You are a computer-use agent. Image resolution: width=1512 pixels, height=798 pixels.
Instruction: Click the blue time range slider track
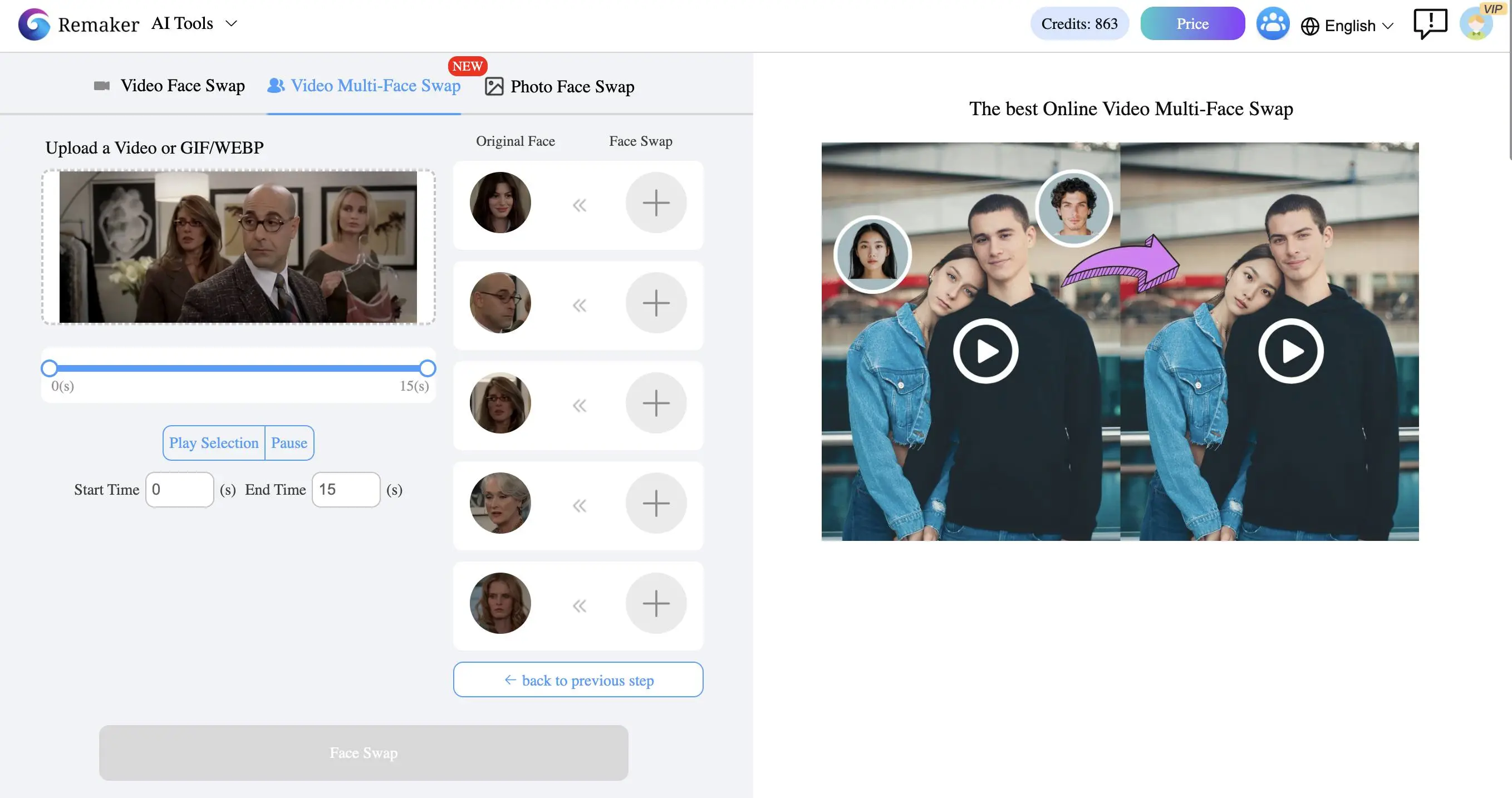click(x=238, y=368)
